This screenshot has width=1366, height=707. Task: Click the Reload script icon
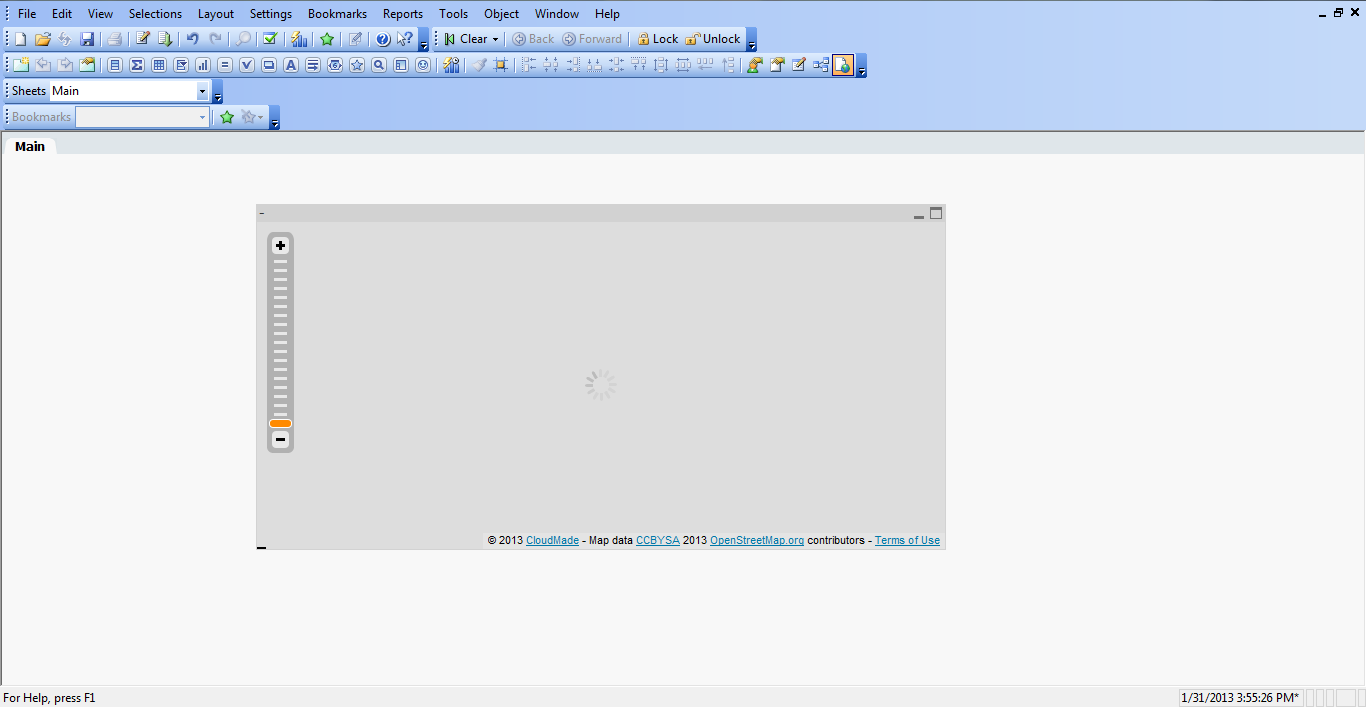pyautogui.click(x=165, y=39)
